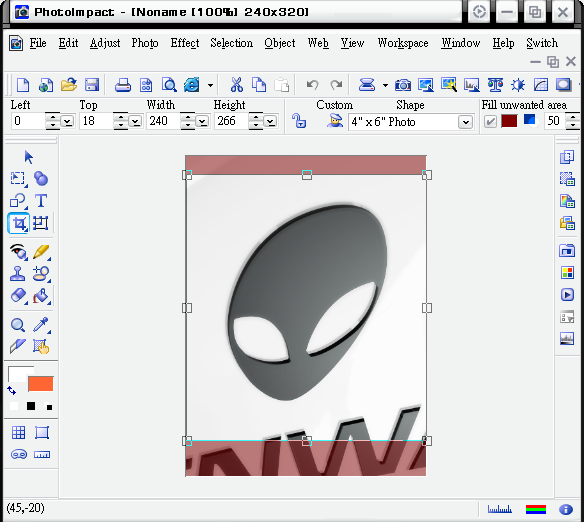Toggle Fill unwanted area checkbox
Screen dimensions: 584x522
pos(490,121)
